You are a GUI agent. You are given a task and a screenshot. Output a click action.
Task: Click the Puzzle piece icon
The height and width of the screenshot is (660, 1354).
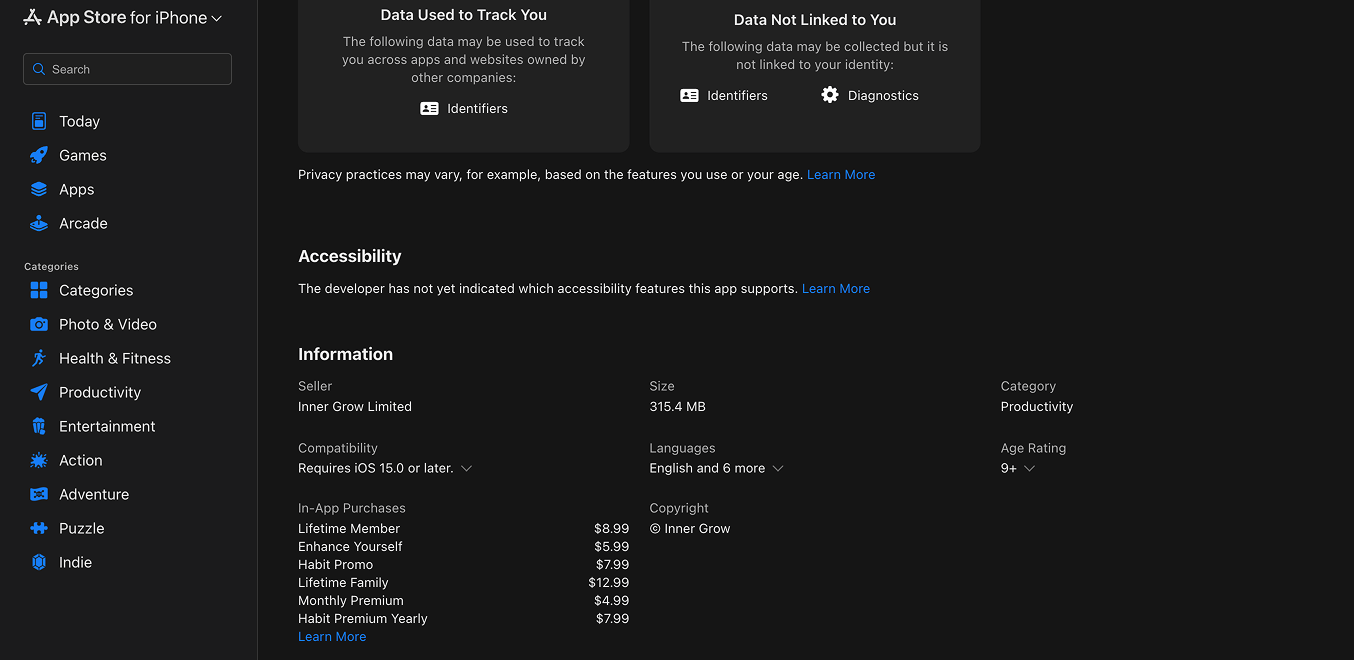(39, 528)
